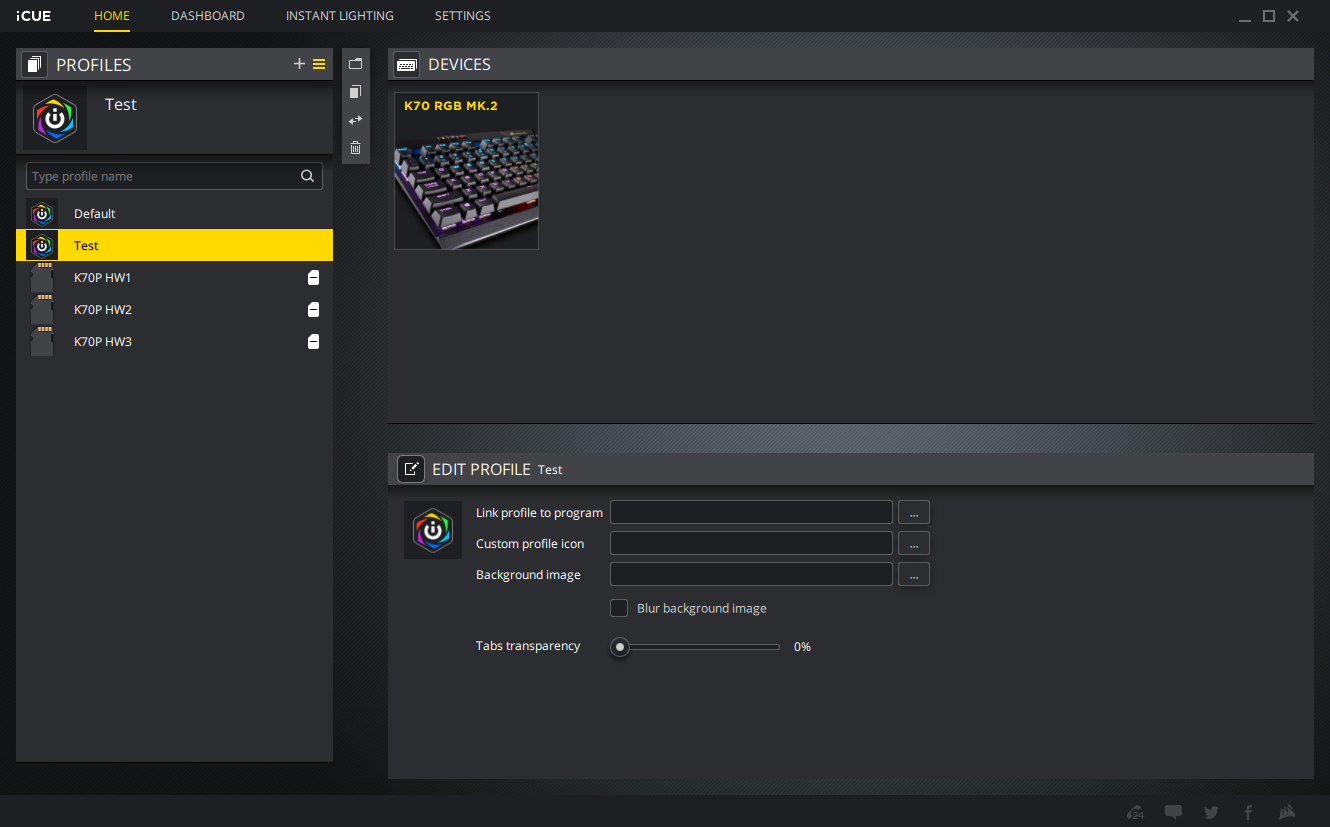Open the SETTINGS tab

click(x=463, y=16)
